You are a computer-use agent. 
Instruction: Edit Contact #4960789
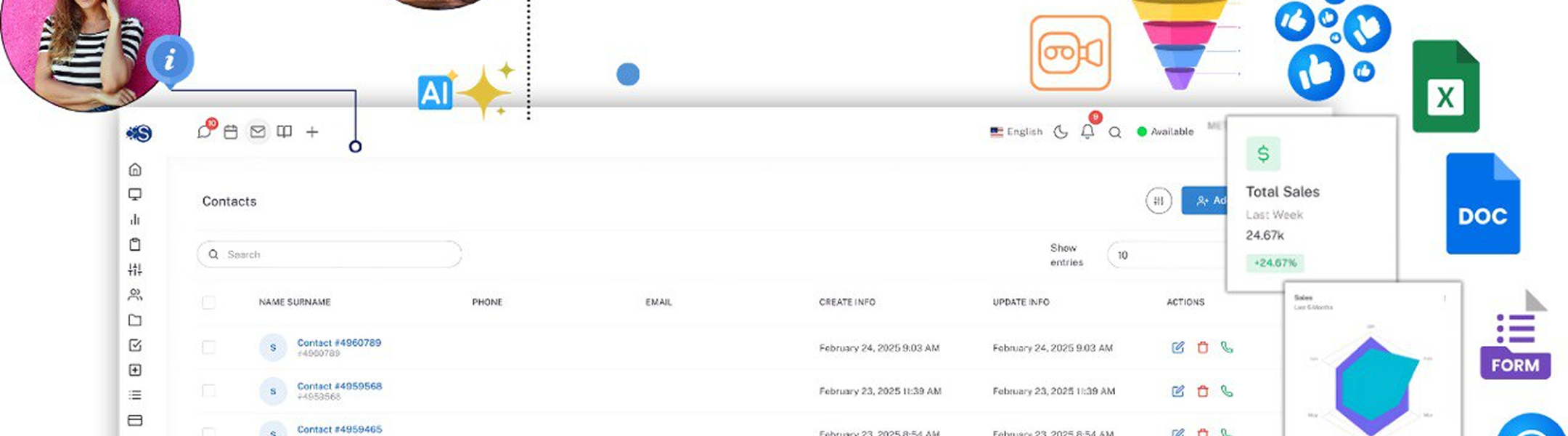[x=1178, y=347]
